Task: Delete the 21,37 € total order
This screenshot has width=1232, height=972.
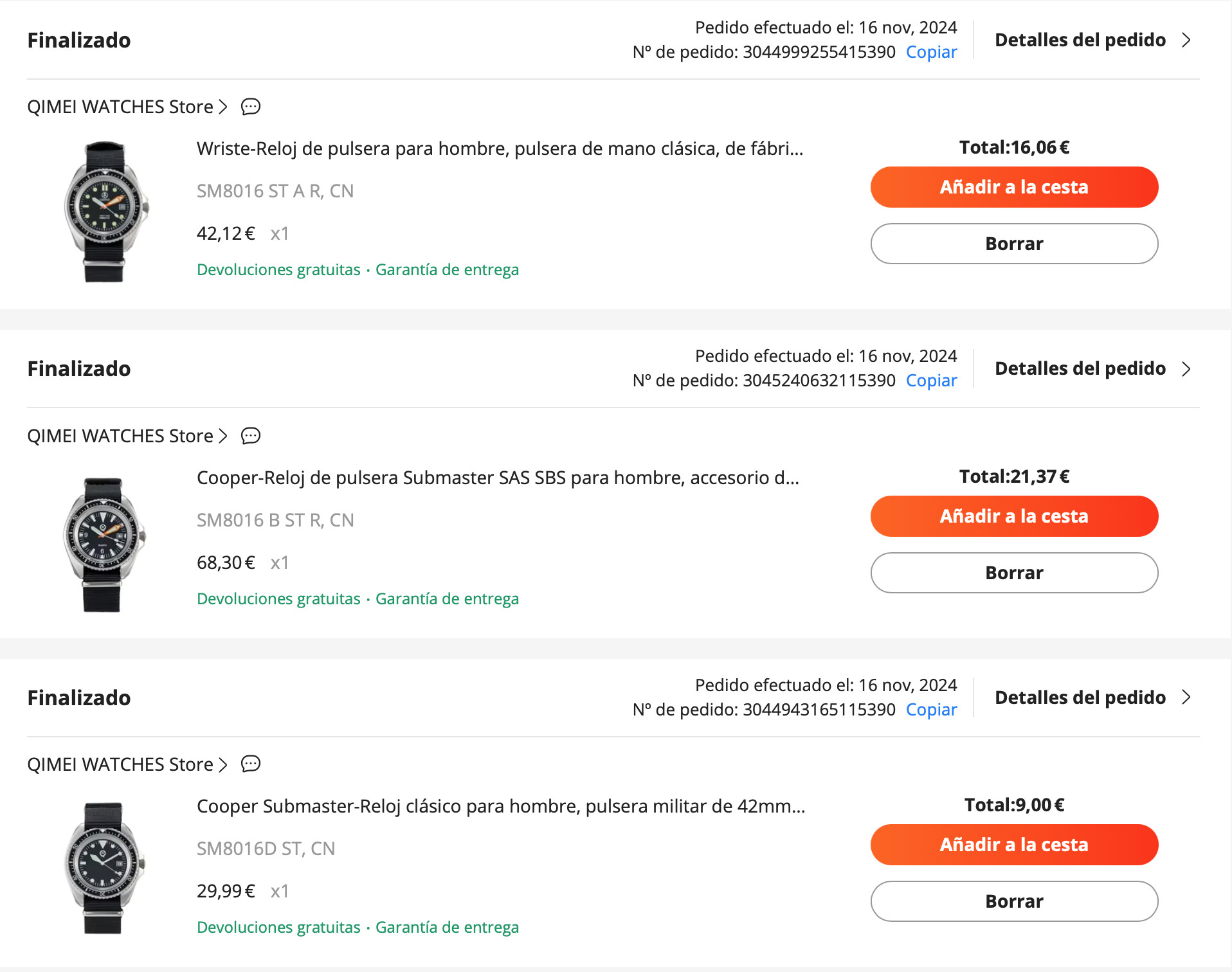Action: (x=1014, y=573)
